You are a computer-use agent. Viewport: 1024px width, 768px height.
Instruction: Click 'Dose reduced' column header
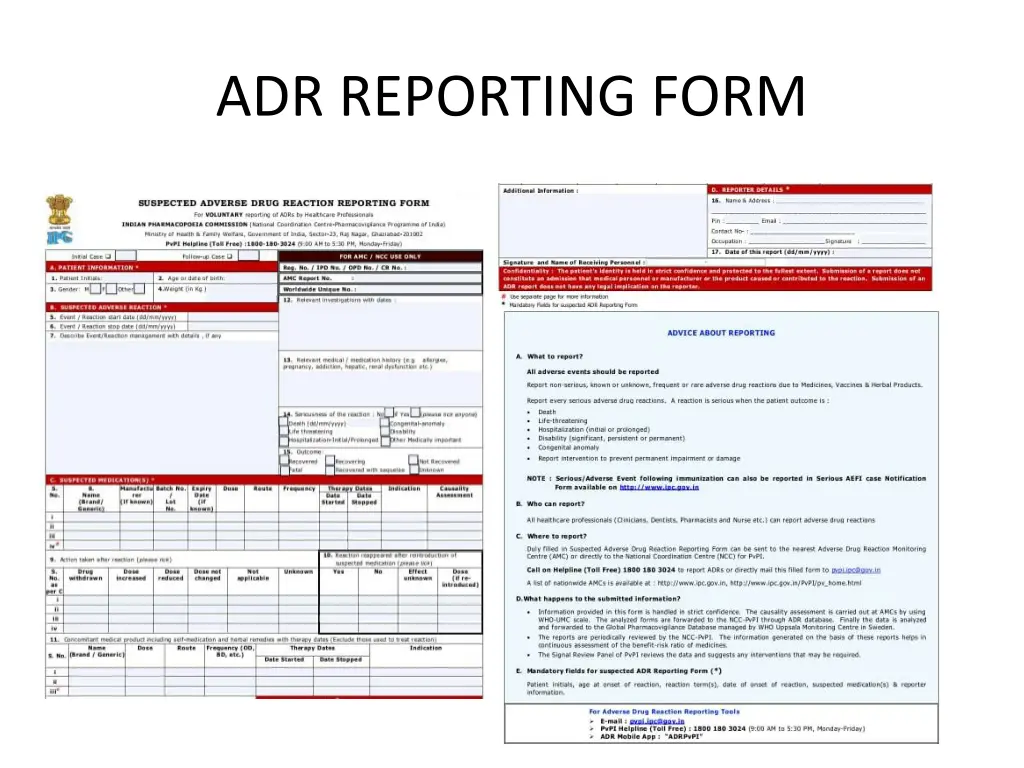coord(170,575)
